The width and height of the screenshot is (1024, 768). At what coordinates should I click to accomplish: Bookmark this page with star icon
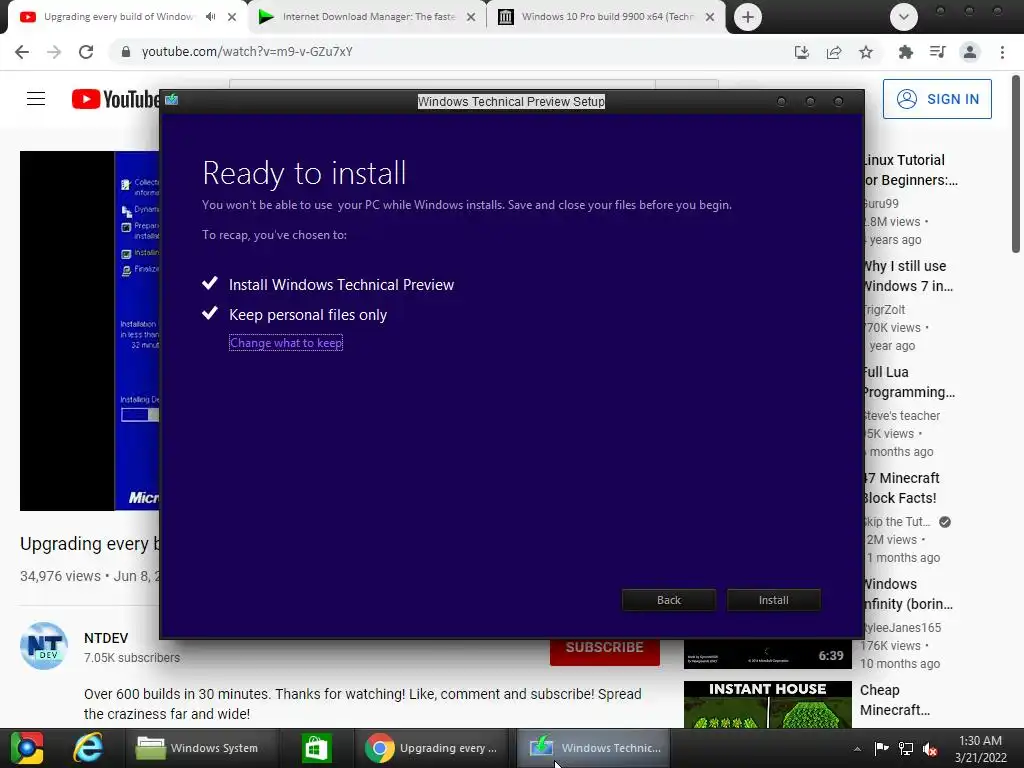[x=866, y=52]
